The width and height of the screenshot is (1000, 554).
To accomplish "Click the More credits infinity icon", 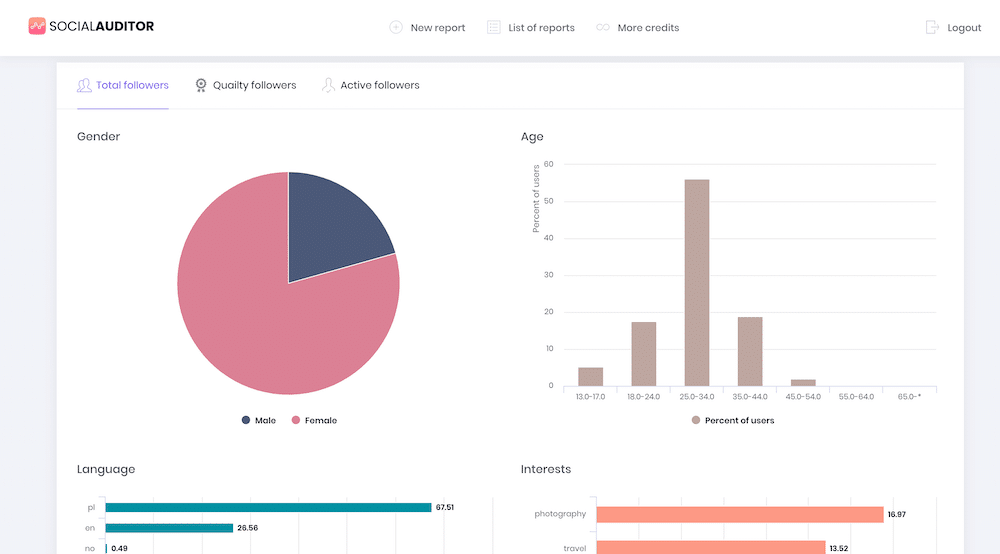I will (602, 27).
